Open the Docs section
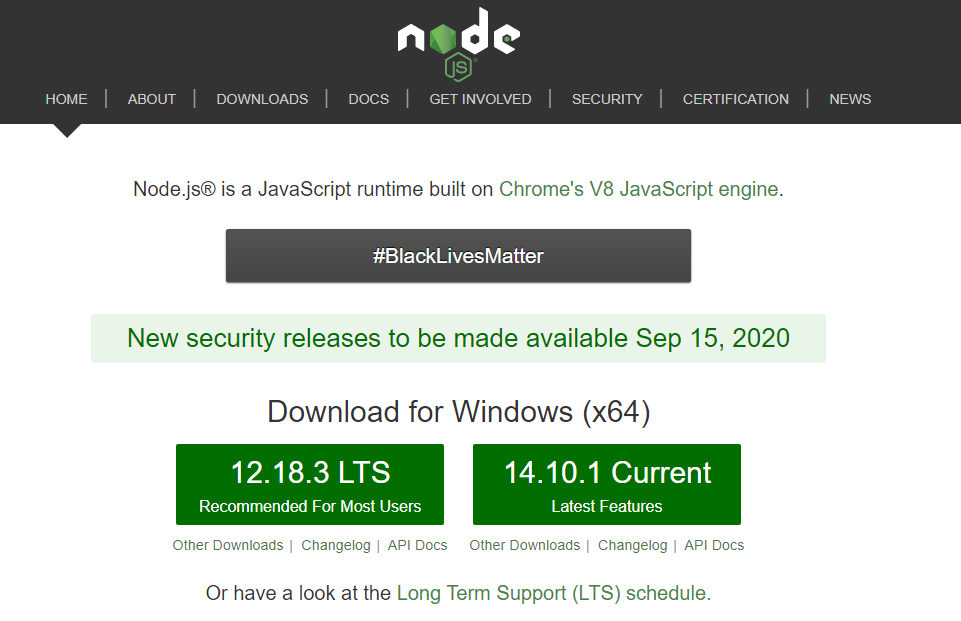Viewport: 961px width, 621px height. (368, 99)
